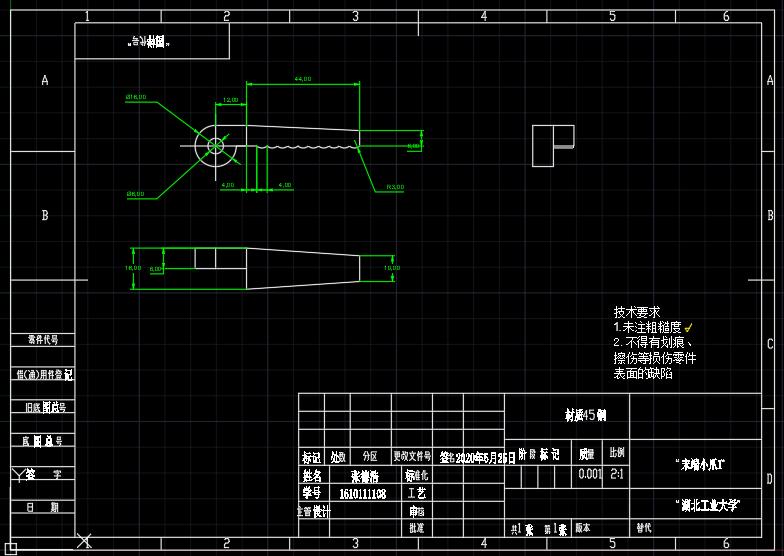Click the 日期 cell in left margin
Screen dimensions: 784x556
click(43, 507)
